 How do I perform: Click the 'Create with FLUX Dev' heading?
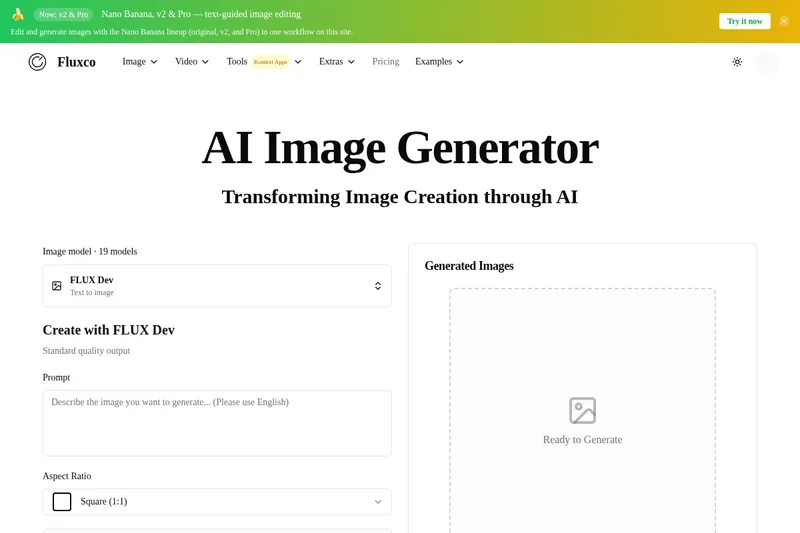coord(109,330)
